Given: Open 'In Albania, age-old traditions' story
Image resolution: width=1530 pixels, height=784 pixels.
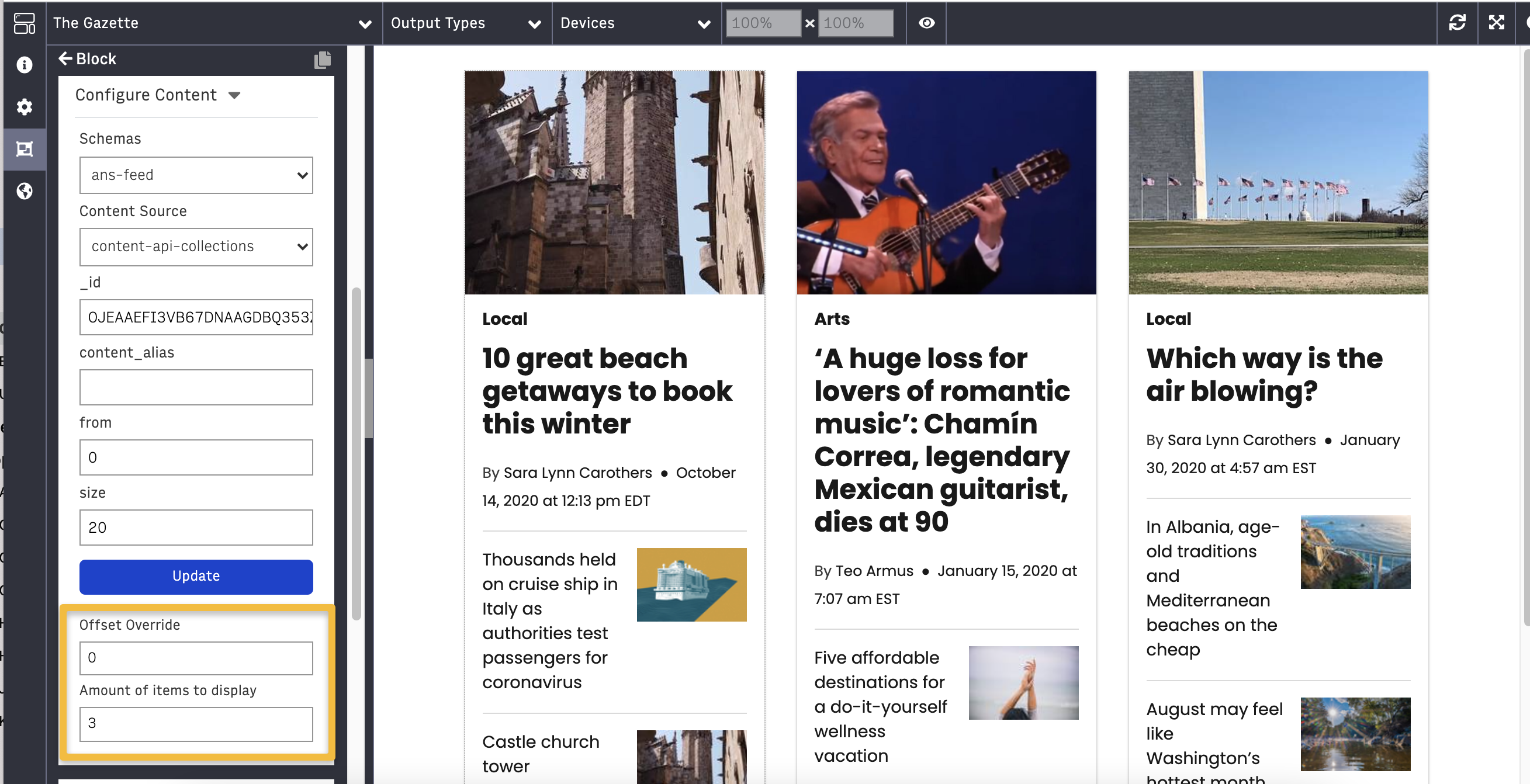Looking at the screenshot, I should click(1212, 588).
